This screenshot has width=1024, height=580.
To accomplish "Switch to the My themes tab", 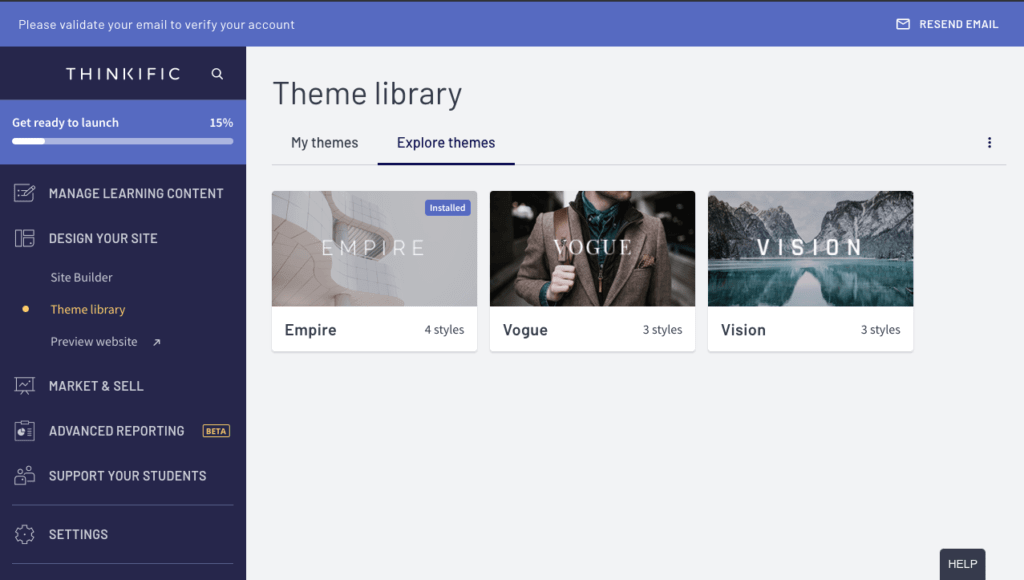I will 324,142.
